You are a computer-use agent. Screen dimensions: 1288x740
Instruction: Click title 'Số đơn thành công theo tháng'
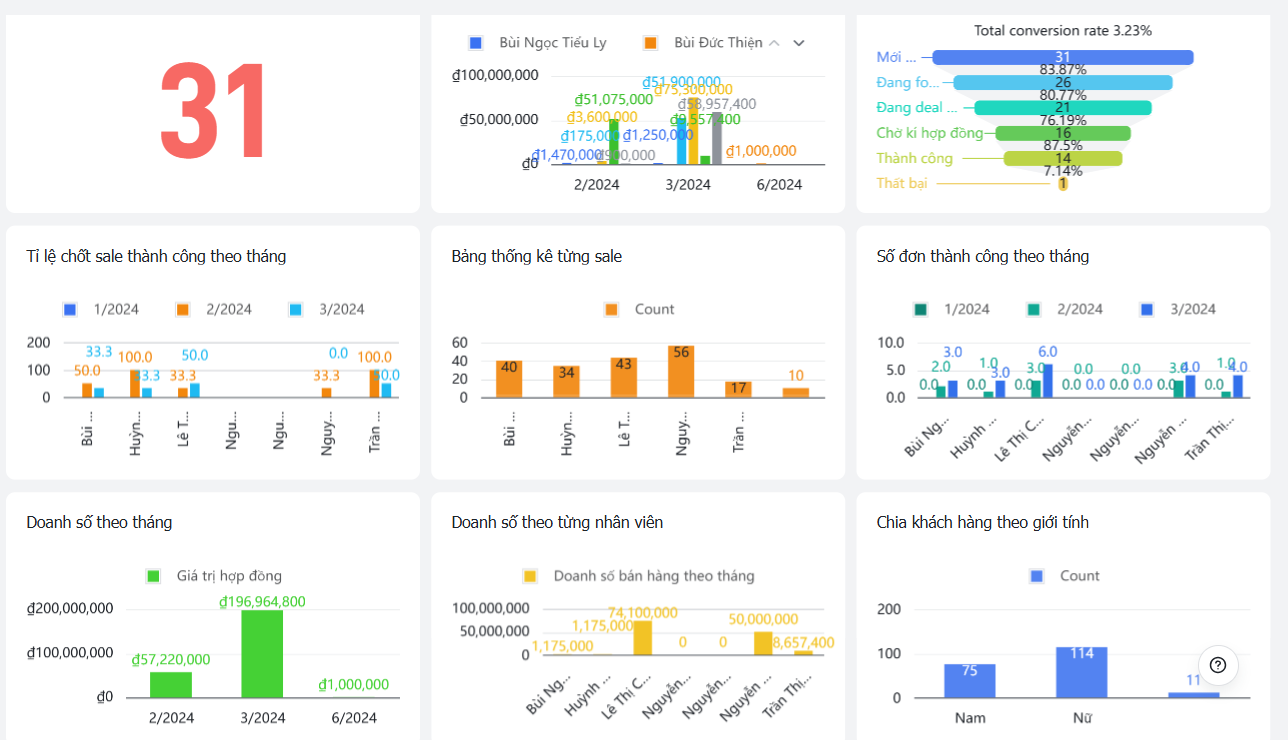983,256
